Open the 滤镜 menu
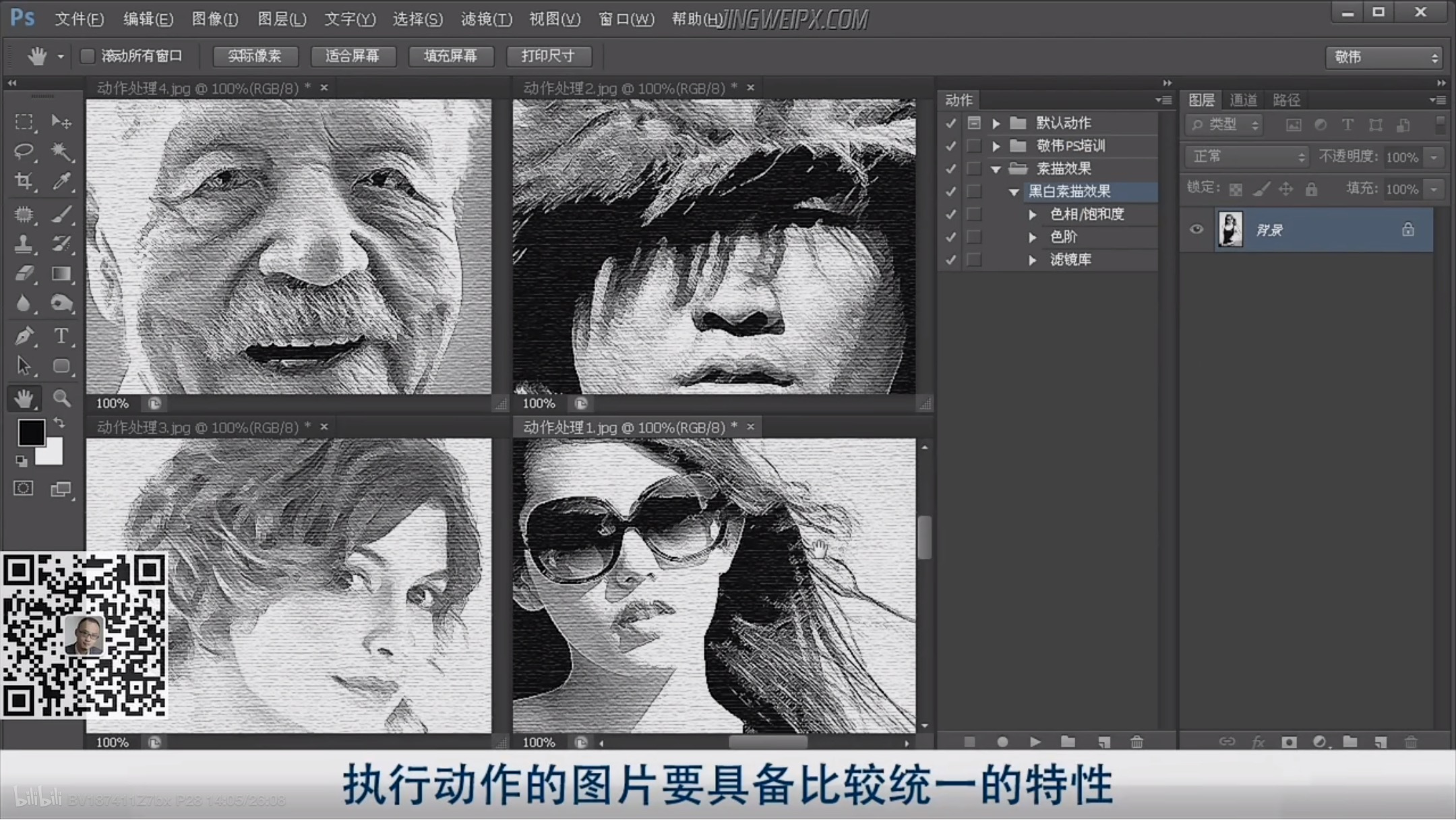The width and height of the screenshot is (1456, 820). tap(486, 19)
